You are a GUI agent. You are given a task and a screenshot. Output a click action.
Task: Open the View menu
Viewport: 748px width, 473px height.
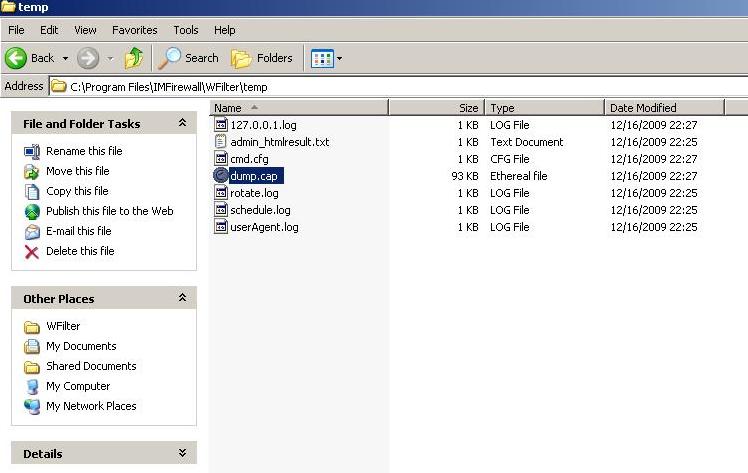(x=85, y=30)
